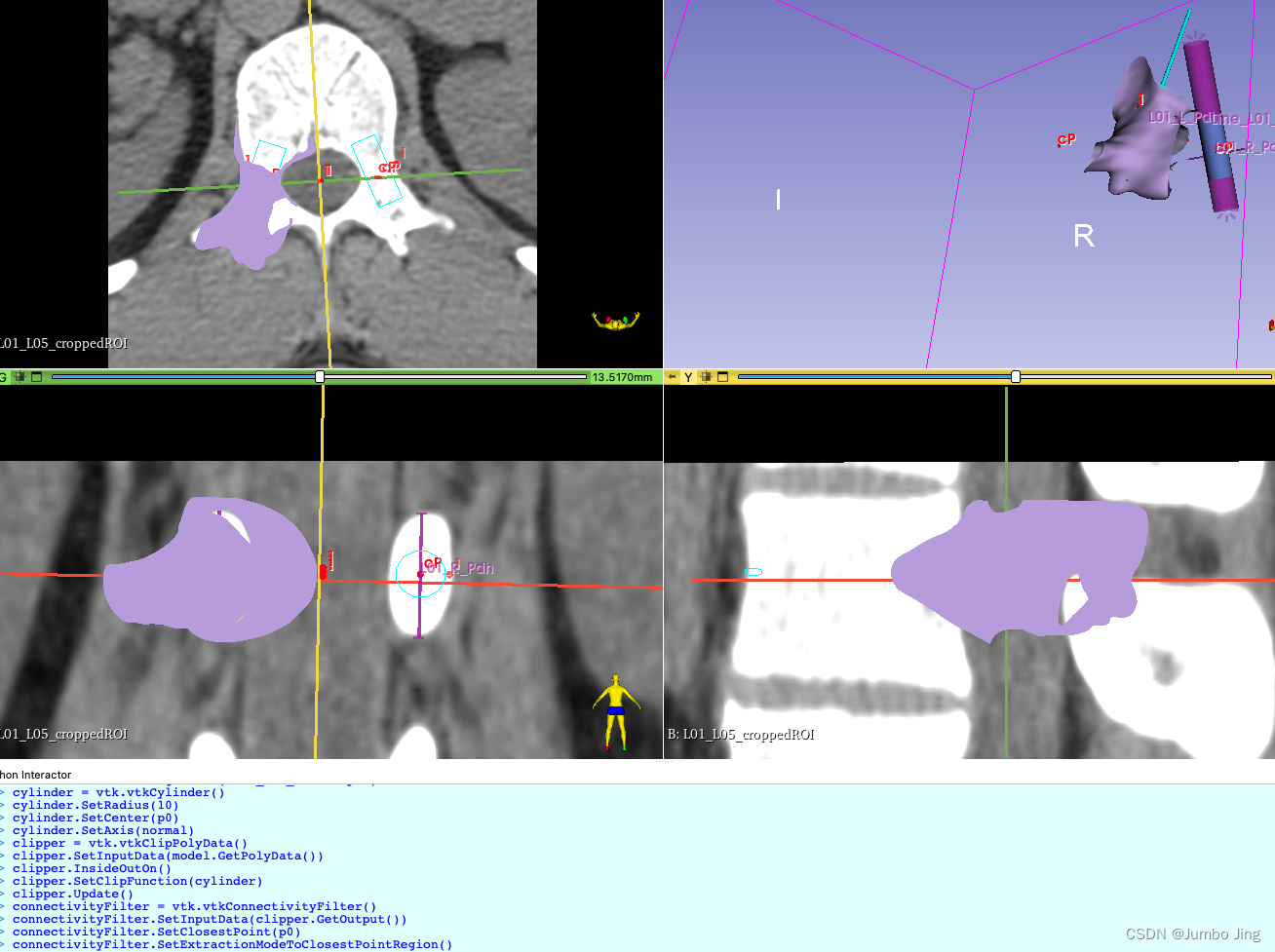
Task: Click the Python Interactor panel title
Action: (x=36, y=775)
